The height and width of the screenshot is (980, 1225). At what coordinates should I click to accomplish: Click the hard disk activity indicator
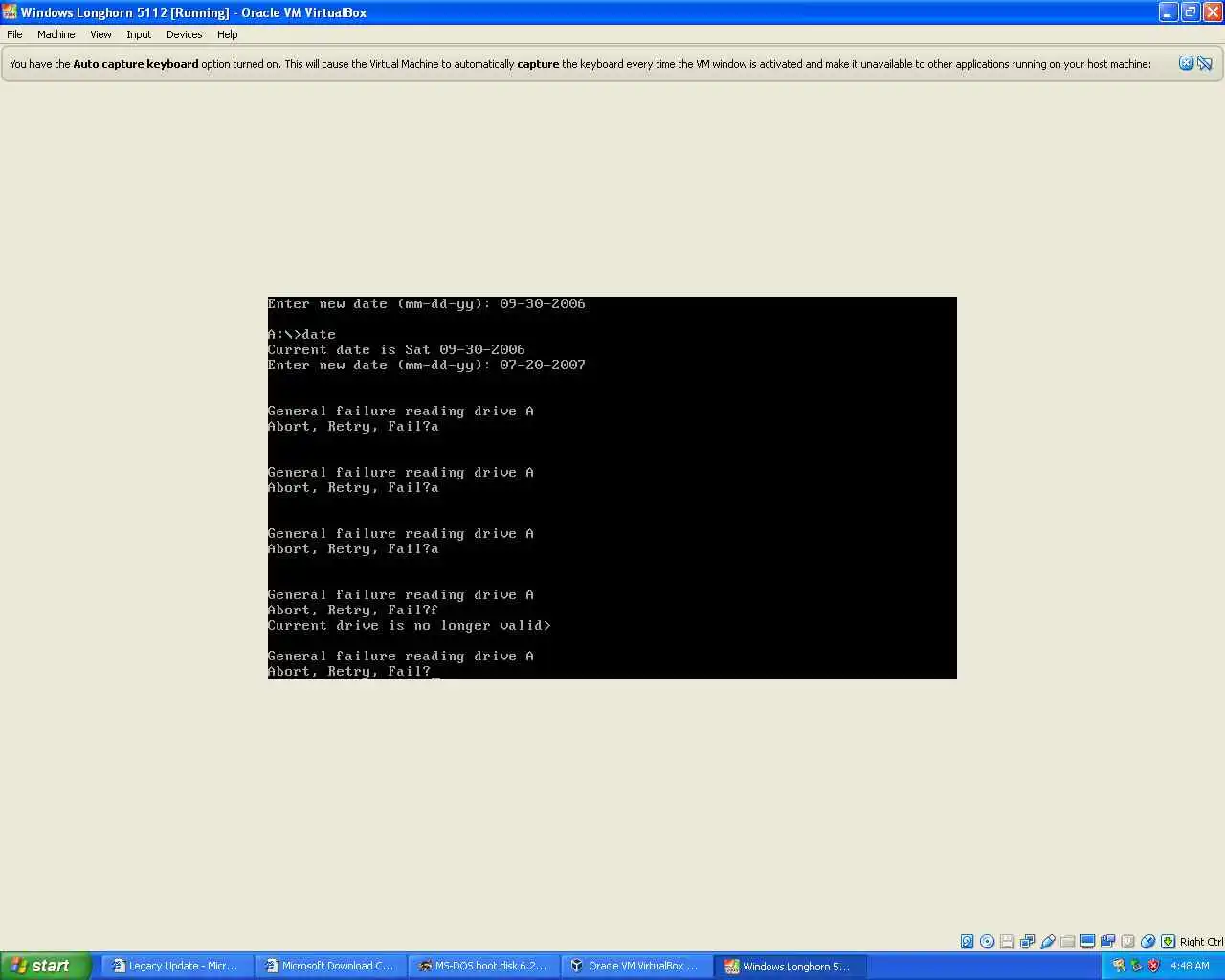pyautogui.click(x=967, y=942)
